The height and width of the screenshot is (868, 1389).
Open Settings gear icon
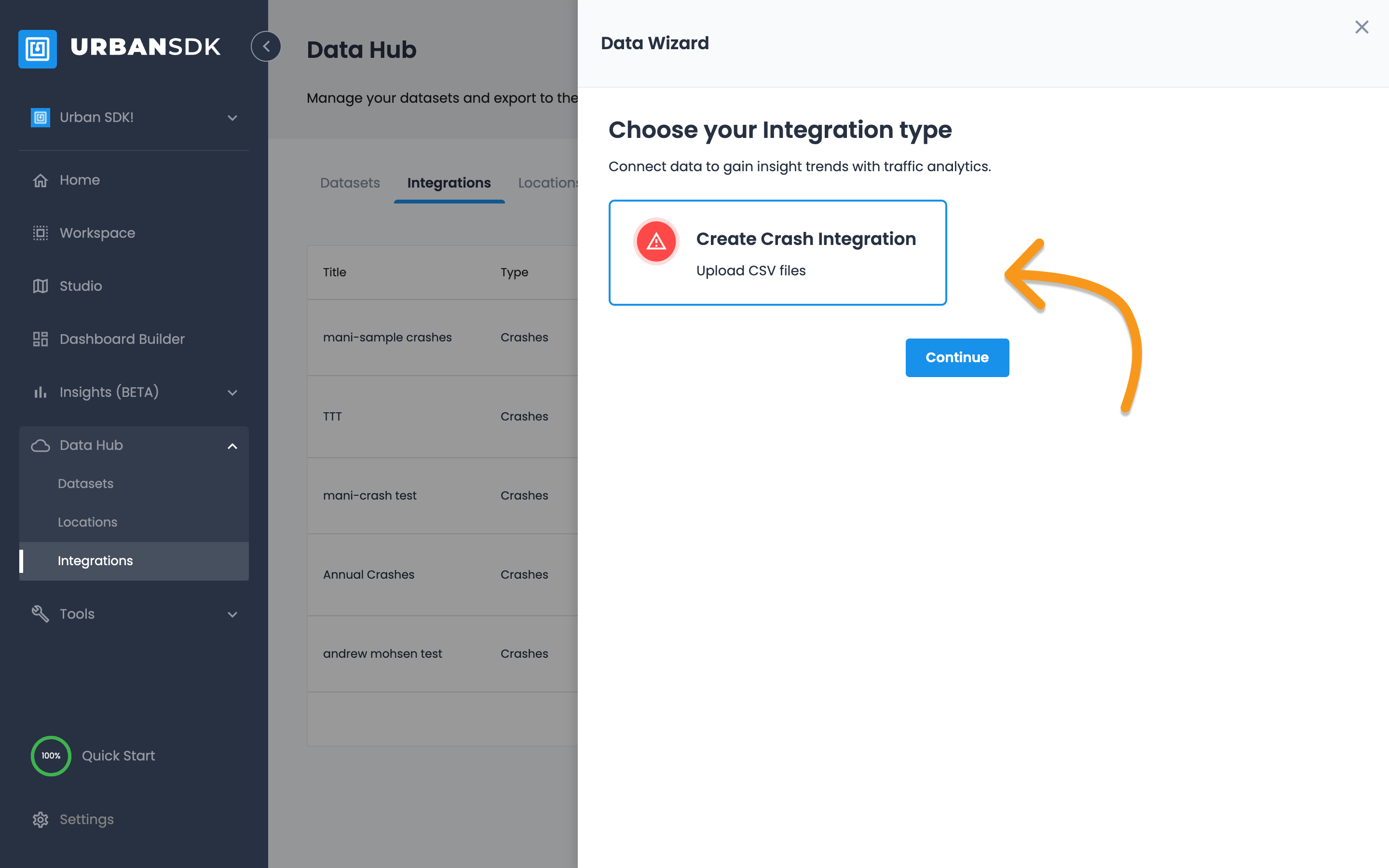(x=40, y=819)
